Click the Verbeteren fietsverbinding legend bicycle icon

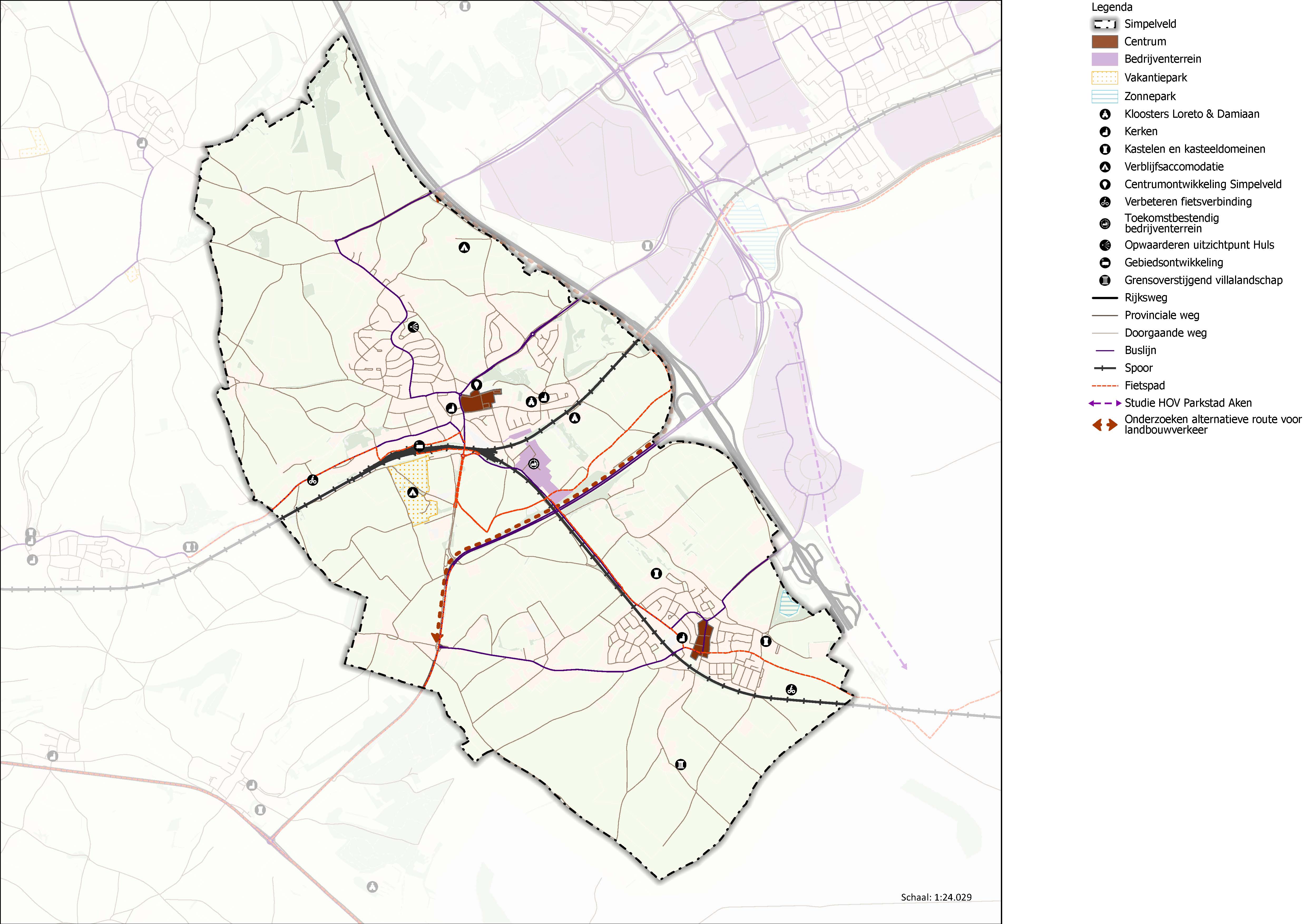(1105, 202)
